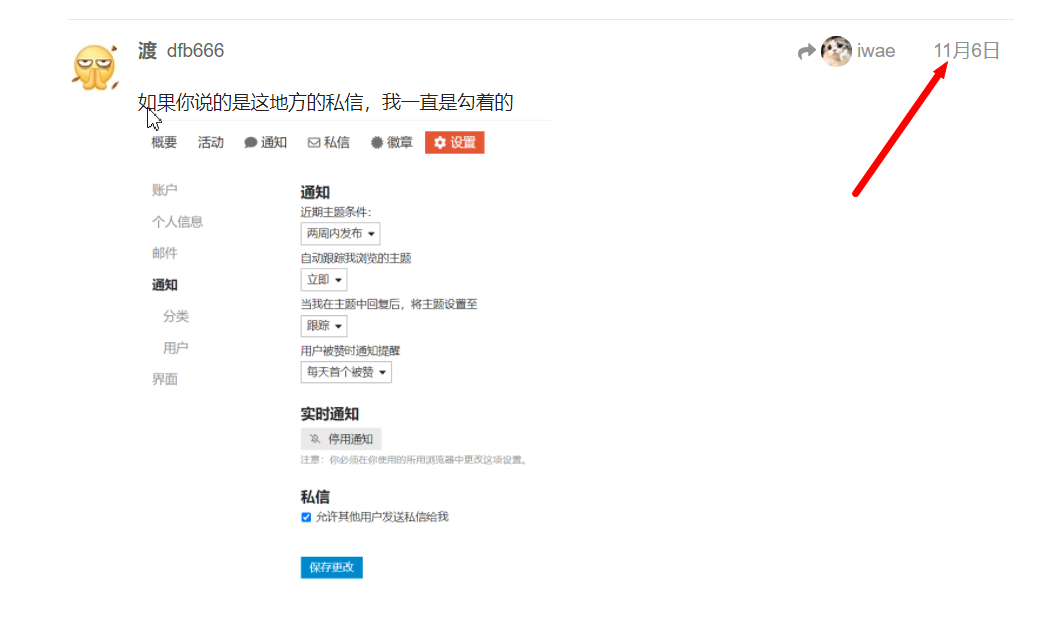The height and width of the screenshot is (642, 1061).
Task: Expand the 两周内发布 dropdown
Action: pos(340,233)
